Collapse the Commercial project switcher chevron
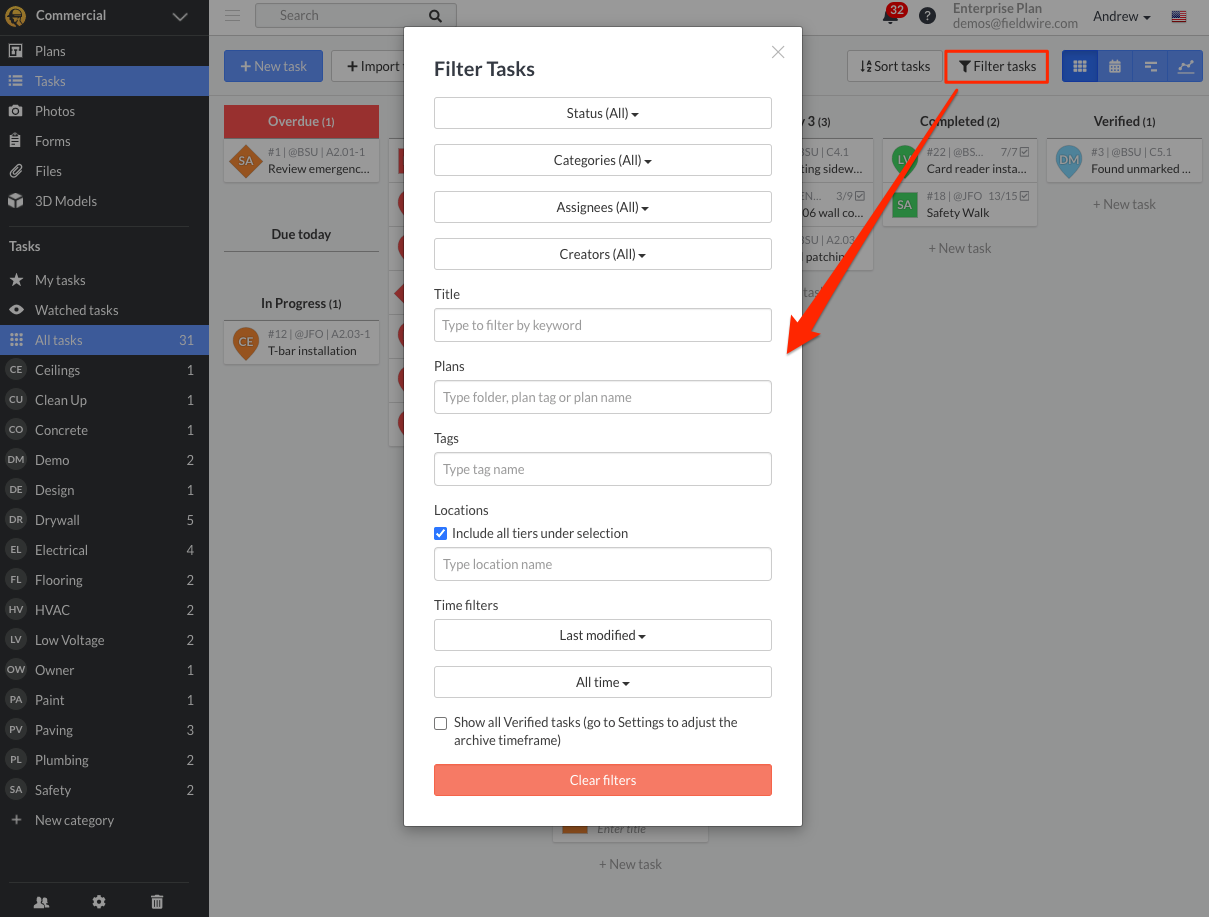The width and height of the screenshot is (1209, 917). (x=180, y=16)
